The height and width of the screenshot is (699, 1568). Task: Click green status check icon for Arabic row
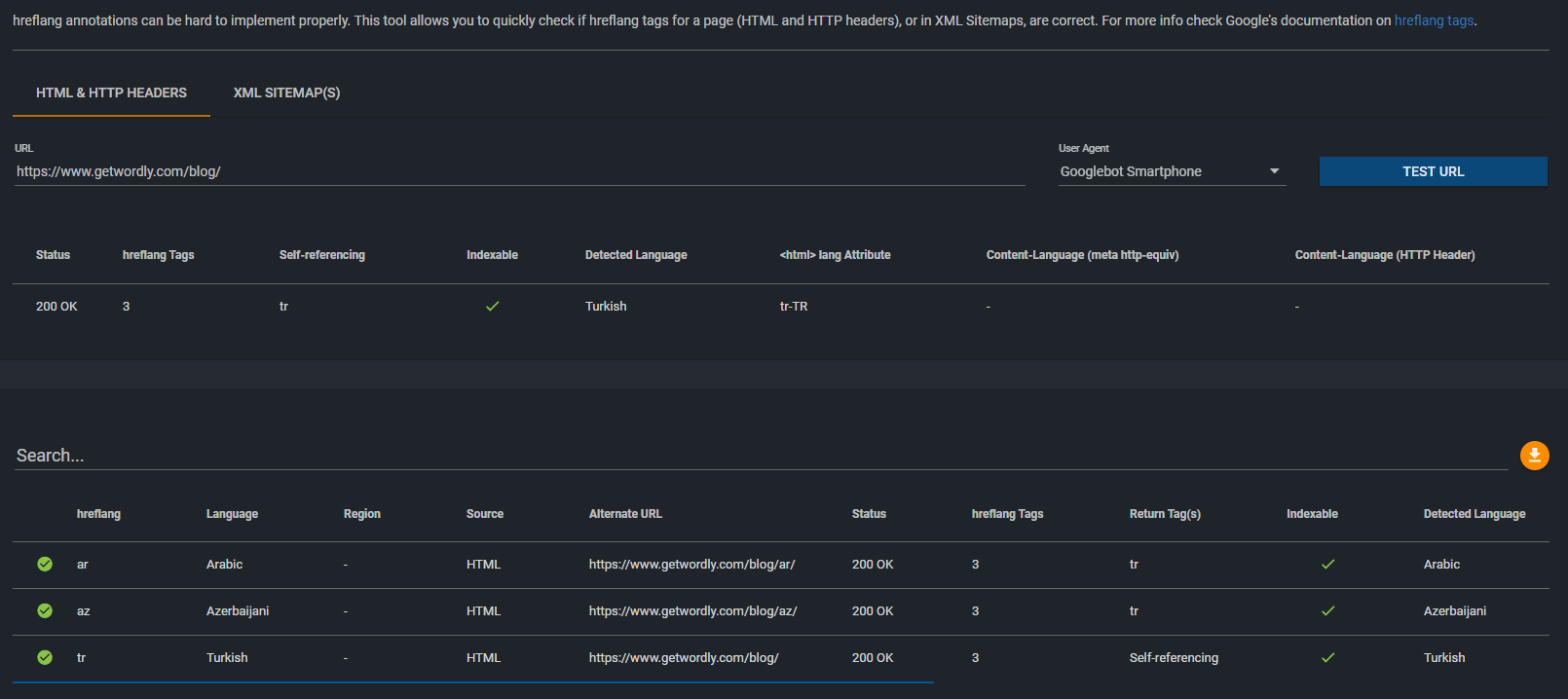tap(45, 564)
